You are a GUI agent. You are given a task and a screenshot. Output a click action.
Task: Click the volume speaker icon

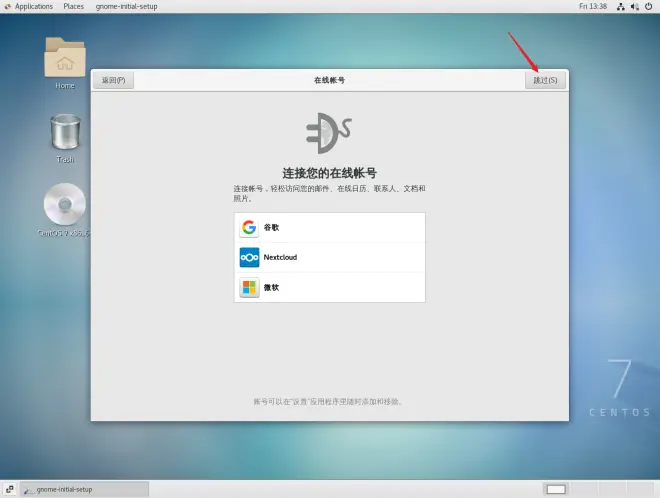(x=635, y=6)
